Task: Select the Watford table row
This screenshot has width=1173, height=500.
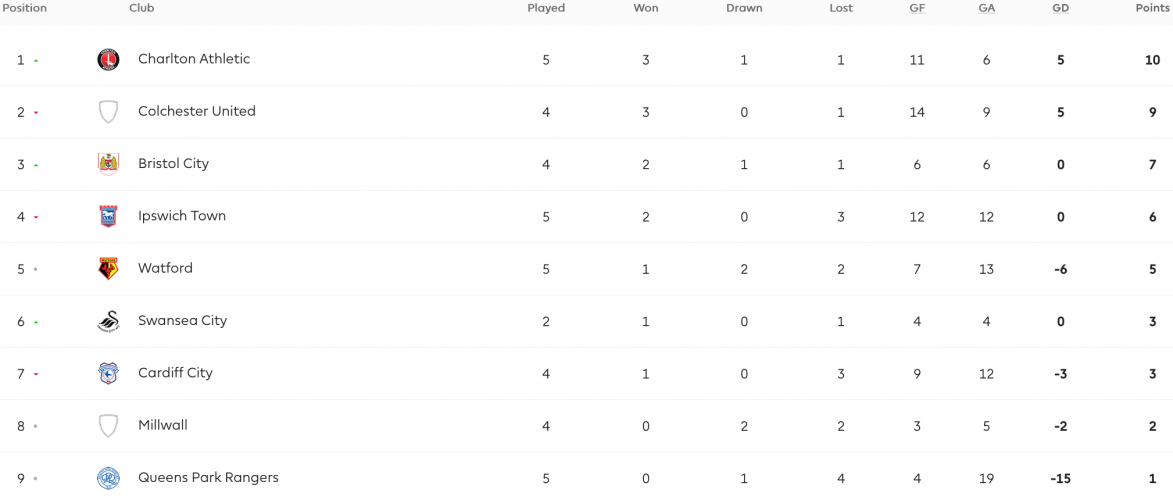Action: coord(586,269)
